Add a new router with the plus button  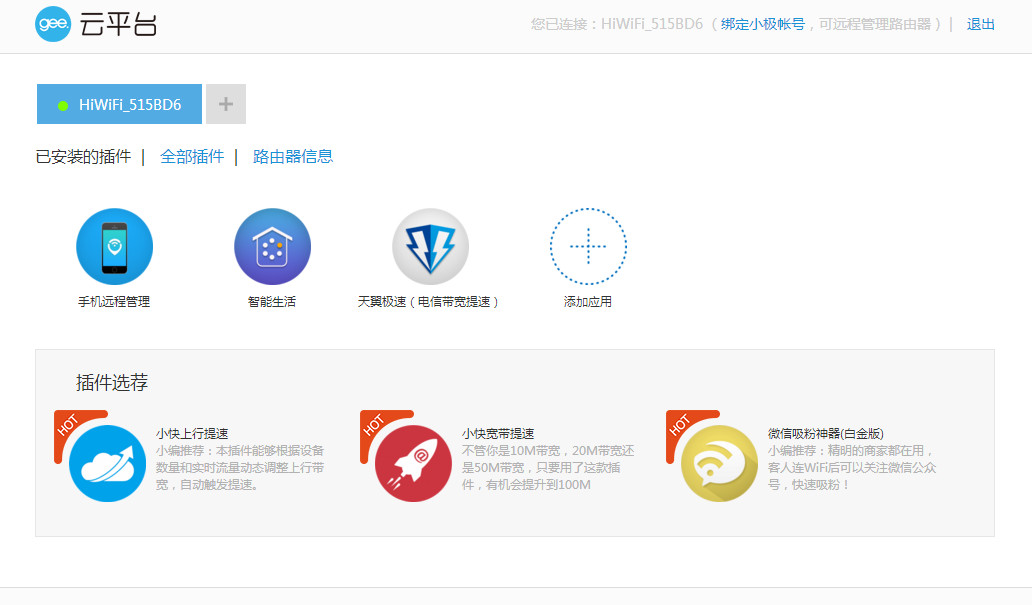click(226, 104)
